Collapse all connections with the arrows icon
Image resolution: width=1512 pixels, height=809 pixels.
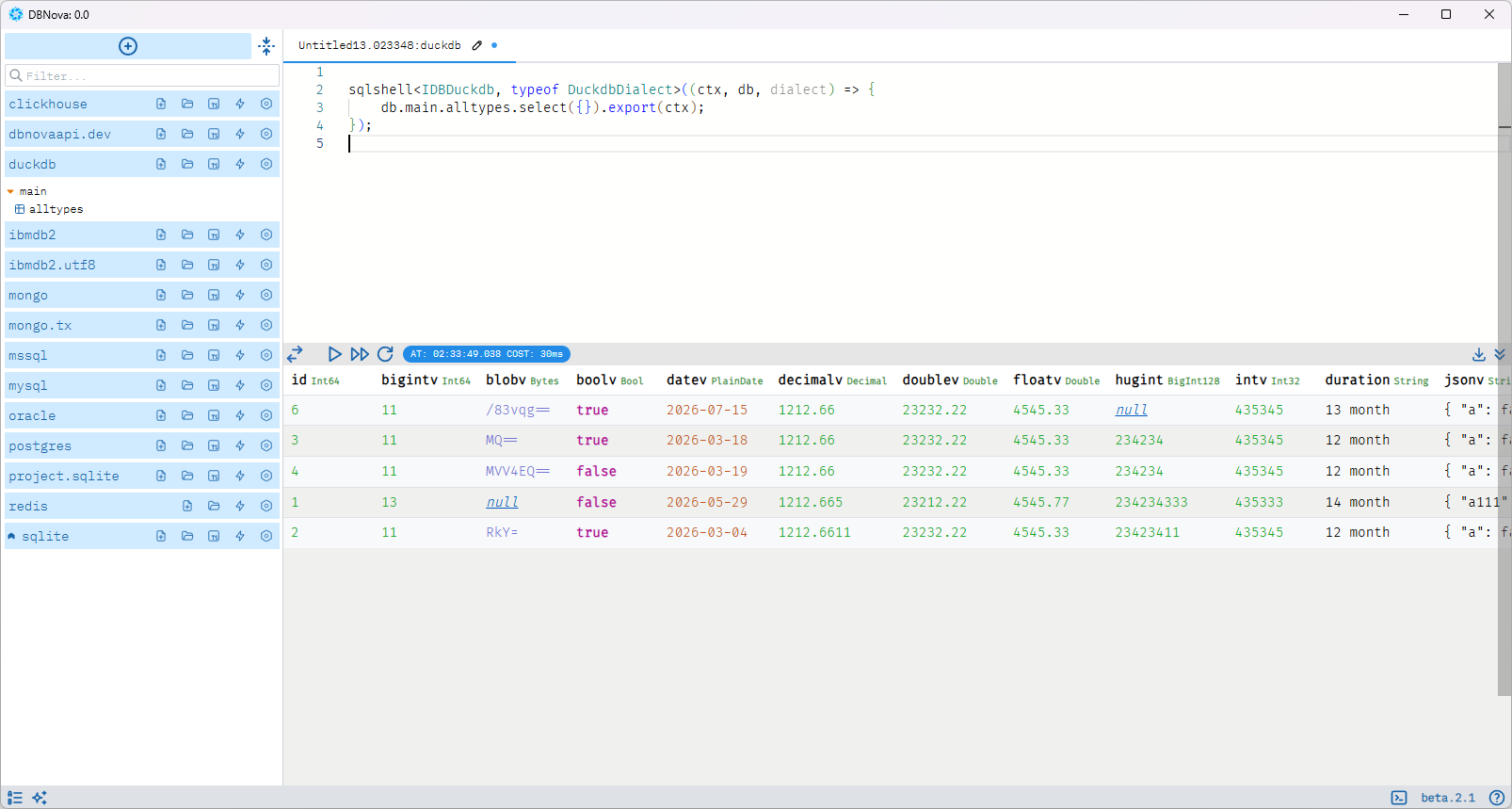tap(266, 46)
